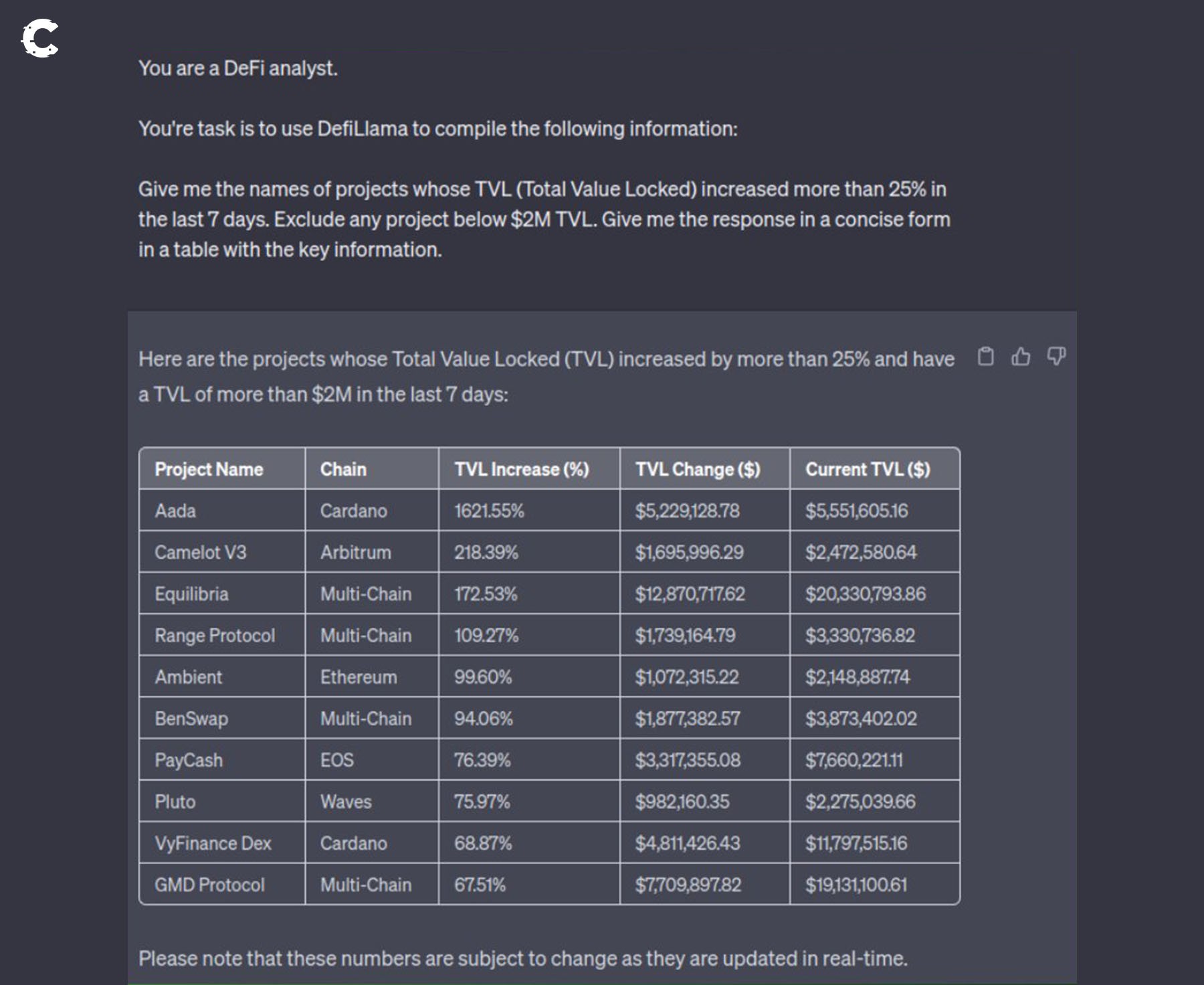Click the real-time update disclaimer text

[x=522, y=957]
